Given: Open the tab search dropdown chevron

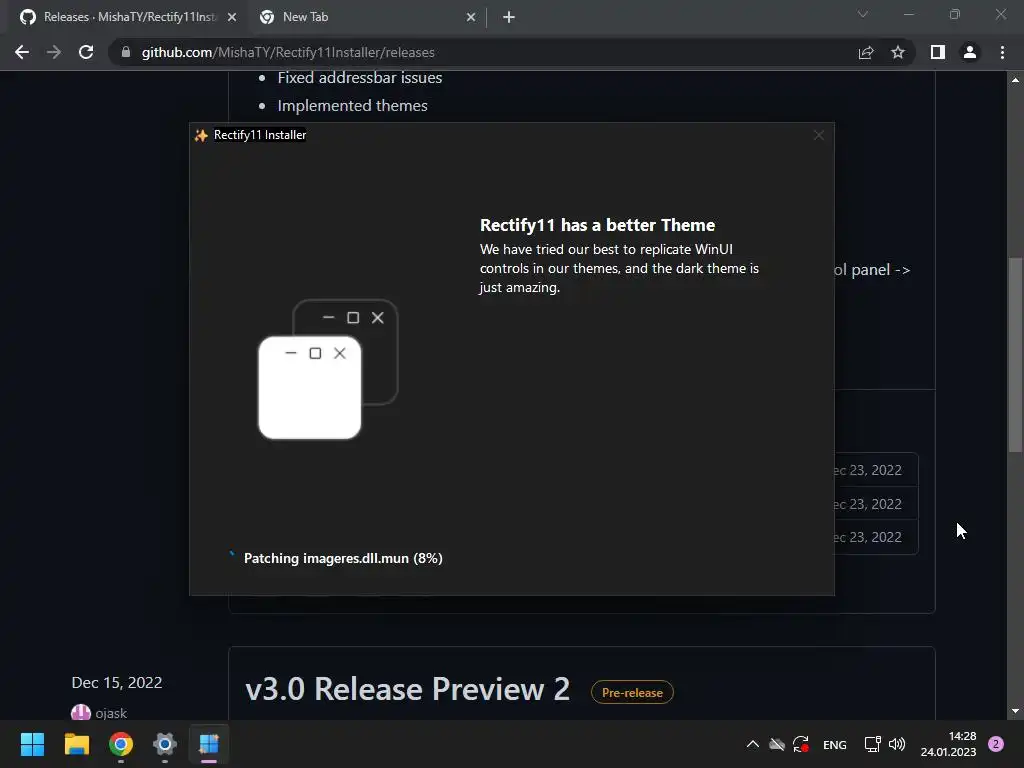Looking at the screenshot, I should tap(863, 14).
